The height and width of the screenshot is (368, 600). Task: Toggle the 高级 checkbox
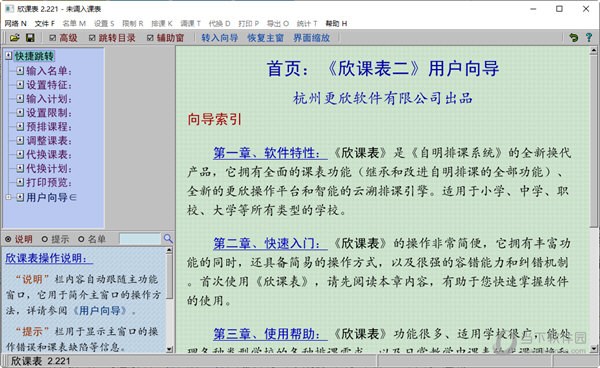coord(53,38)
